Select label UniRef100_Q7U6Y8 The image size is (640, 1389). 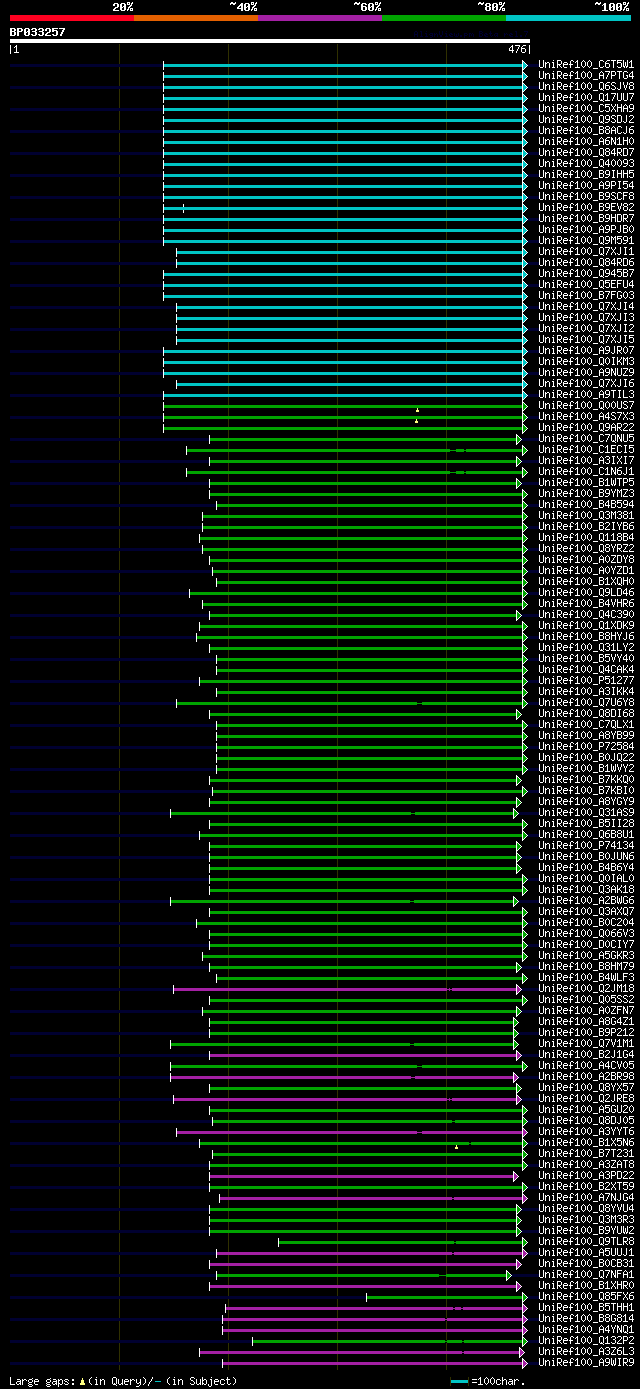tap(586, 702)
